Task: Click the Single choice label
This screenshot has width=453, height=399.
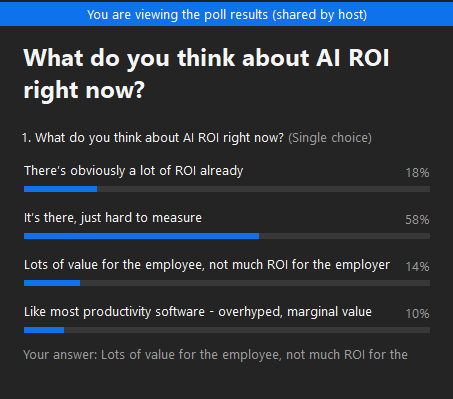Action: tap(330, 138)
